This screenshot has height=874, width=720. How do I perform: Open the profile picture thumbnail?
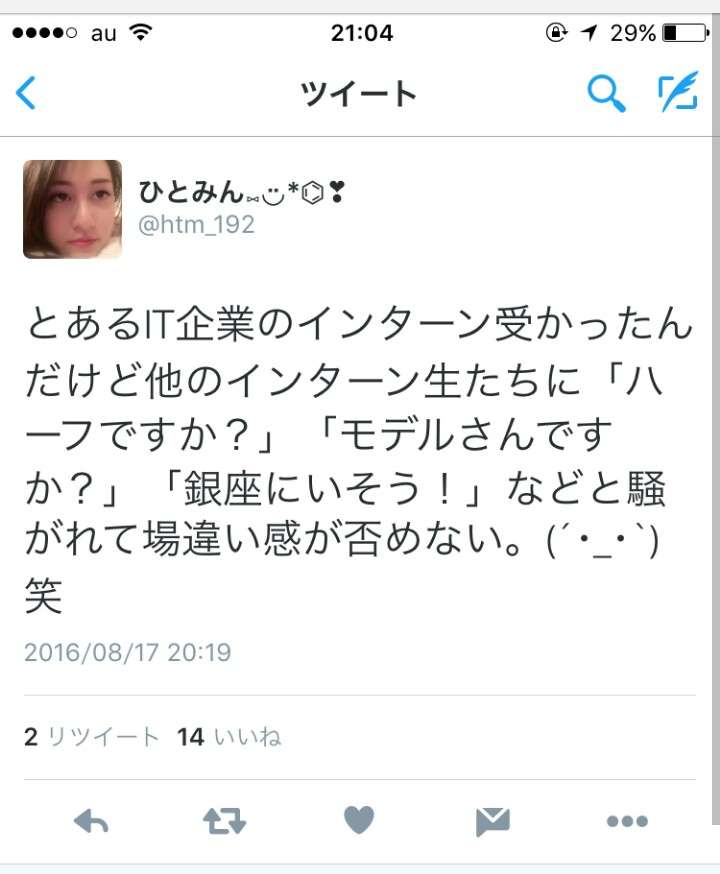[72, 209]
